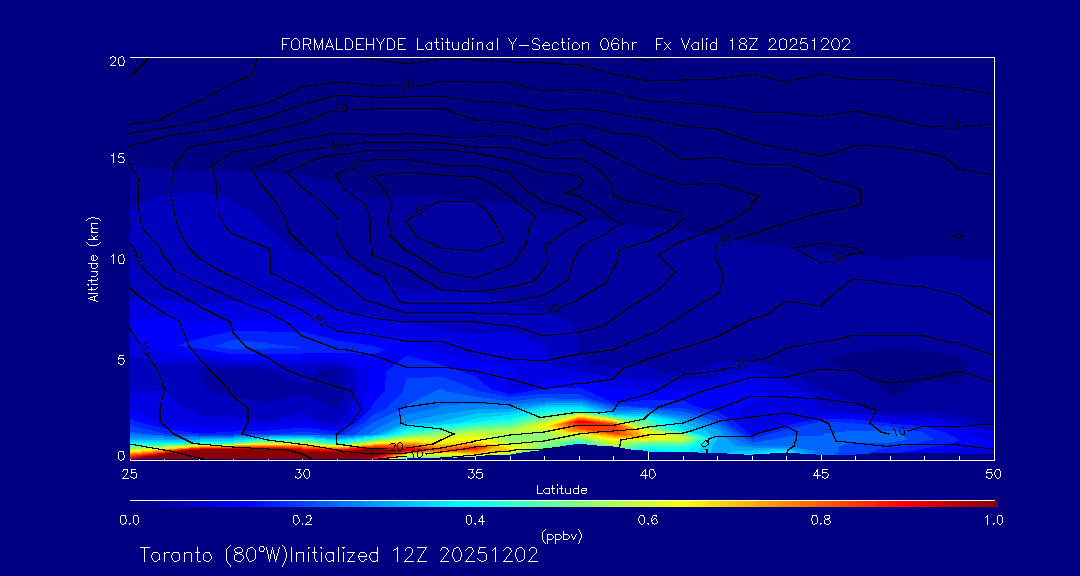This screenshot has width=1080, height=576.
Task: Click the center of the closed contours near 12 km
Action: (x=455, y=222)
